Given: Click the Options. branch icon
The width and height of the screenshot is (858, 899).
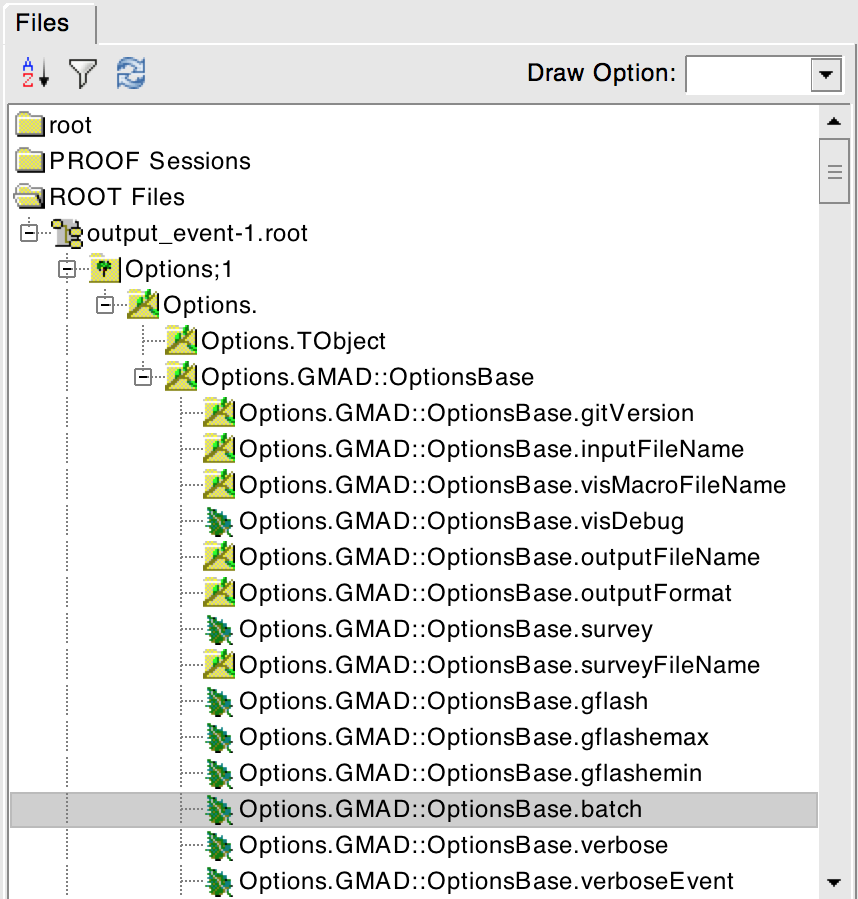Looking at the screenshot, I should [143, 305].
